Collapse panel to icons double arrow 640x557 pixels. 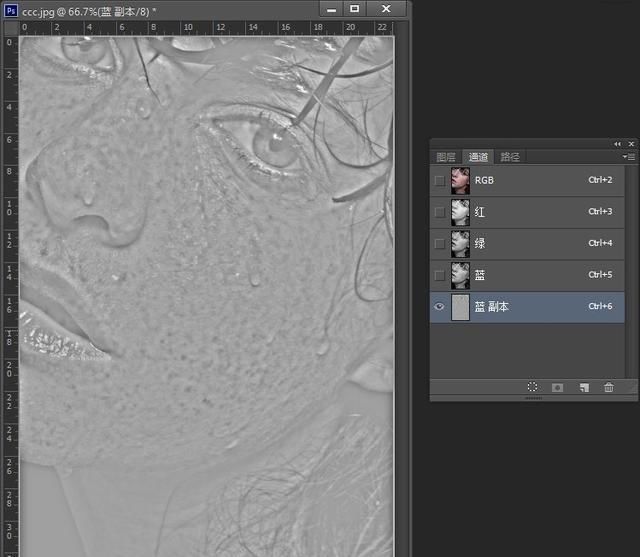click(x=617, y=144)
